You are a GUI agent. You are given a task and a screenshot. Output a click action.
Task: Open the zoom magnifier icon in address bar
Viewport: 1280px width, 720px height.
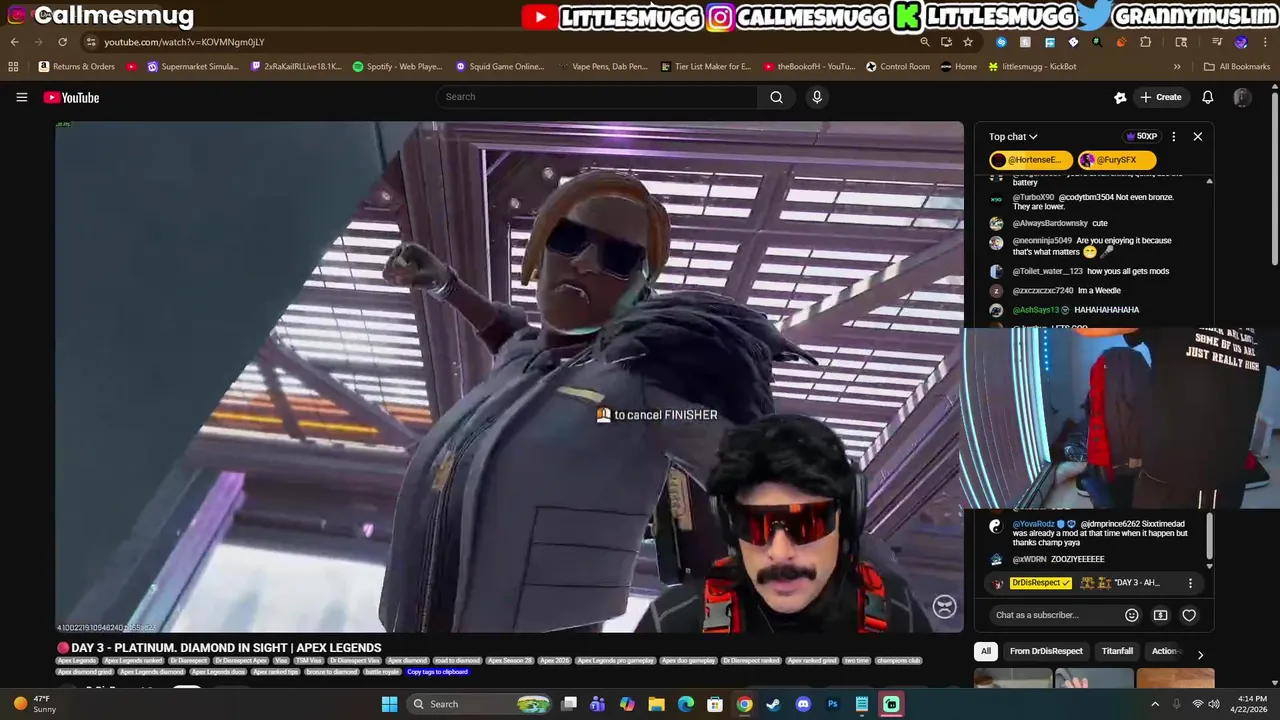coord(925,42)
